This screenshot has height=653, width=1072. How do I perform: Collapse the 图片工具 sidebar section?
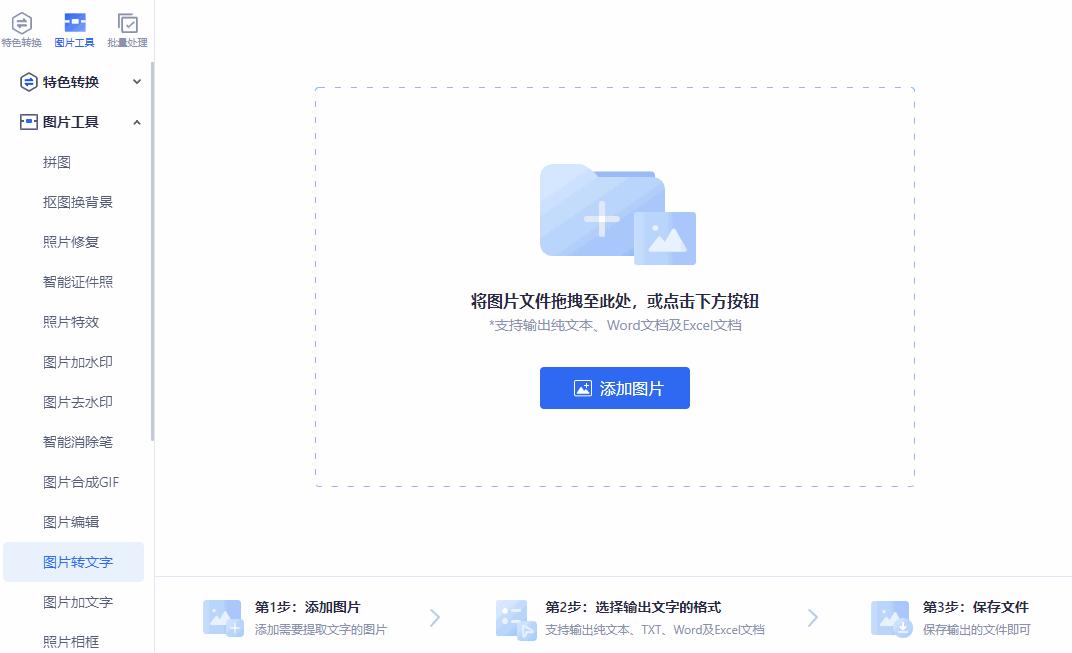tap(137, 121)
